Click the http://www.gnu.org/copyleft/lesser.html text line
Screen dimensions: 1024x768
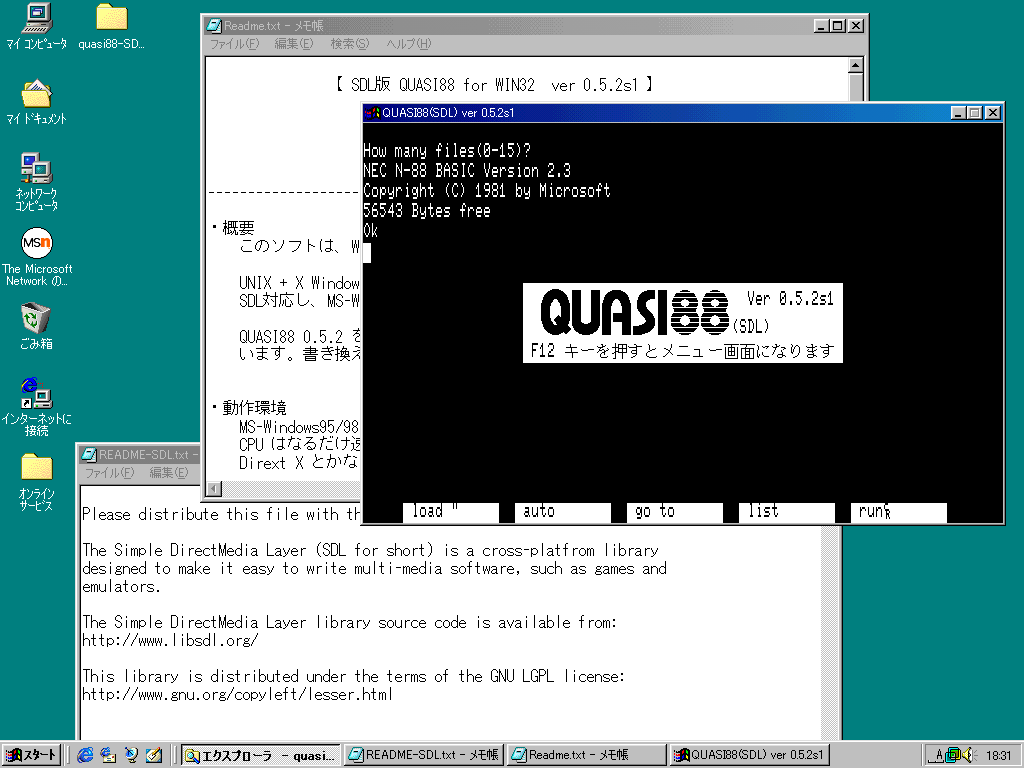click(237, 694)
